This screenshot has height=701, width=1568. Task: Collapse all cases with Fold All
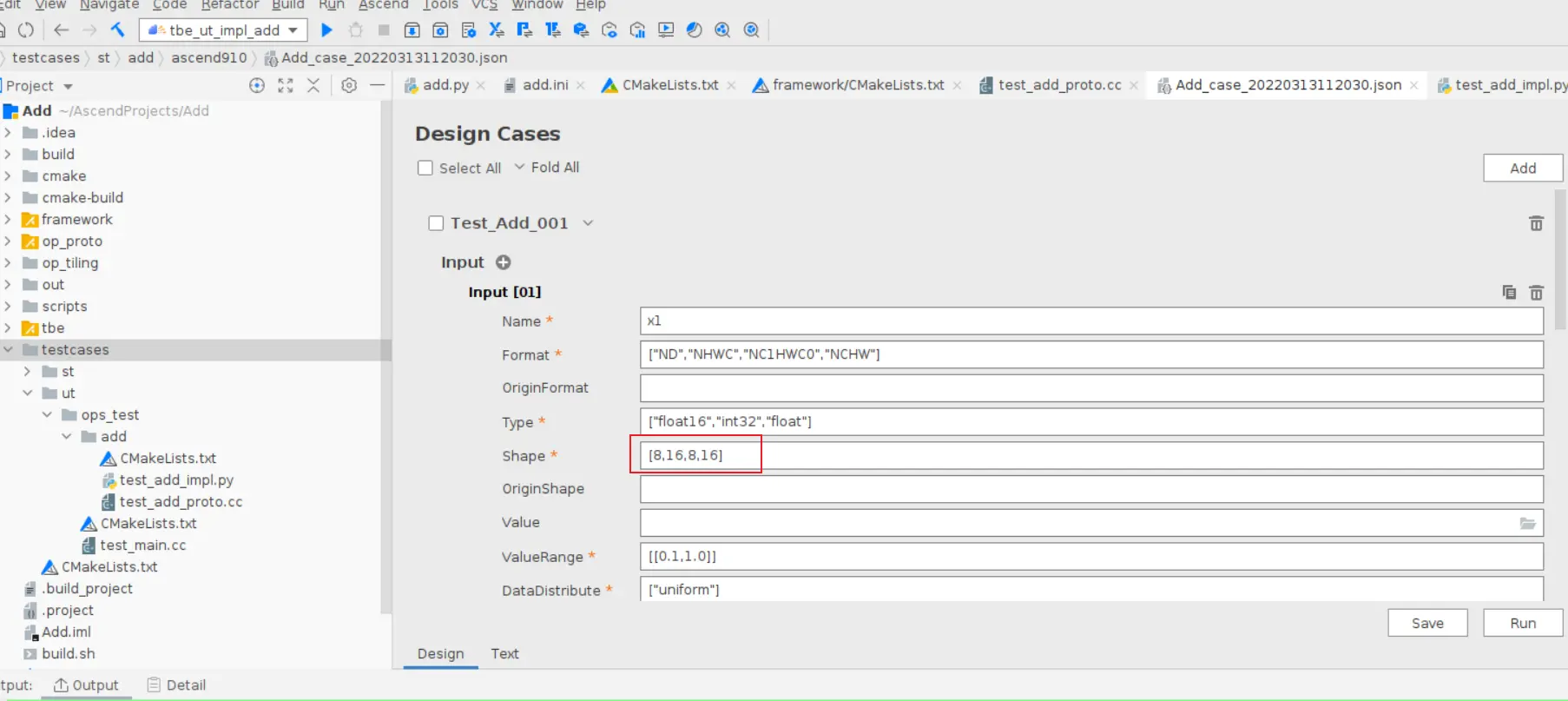(547, 167)
